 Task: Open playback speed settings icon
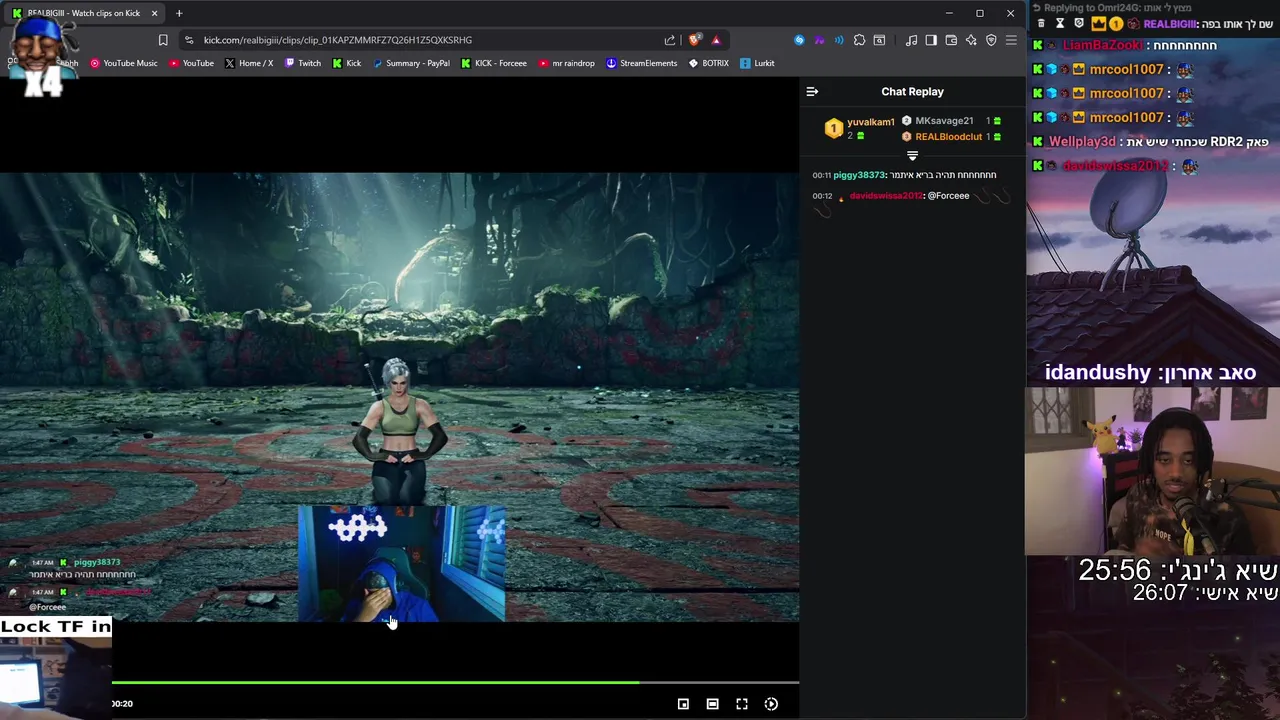(771, 704)
